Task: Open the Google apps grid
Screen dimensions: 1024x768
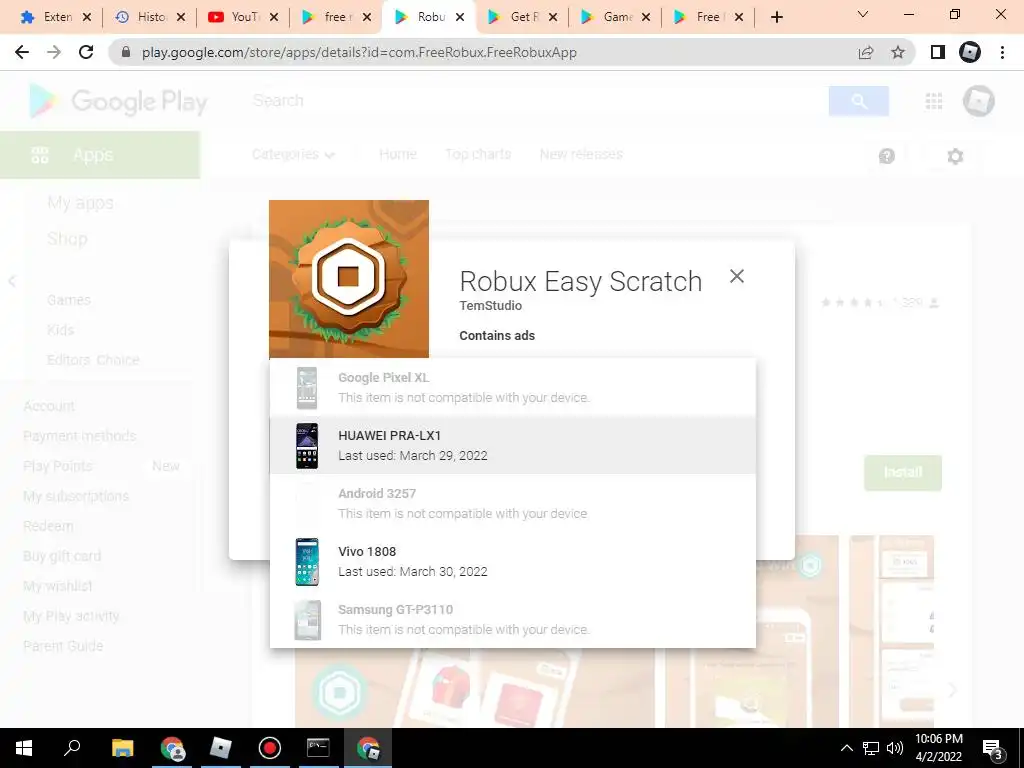Action: coord(934,101)
